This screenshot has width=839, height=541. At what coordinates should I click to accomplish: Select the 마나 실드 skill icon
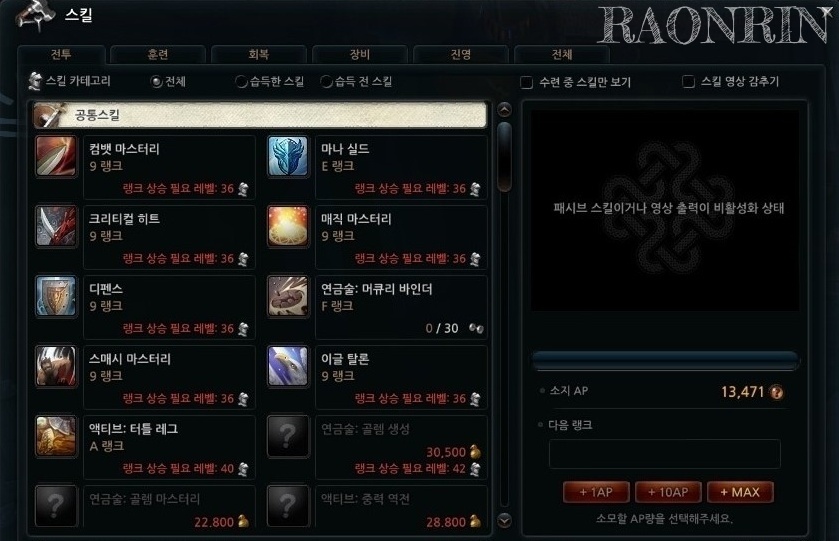(288, 156)
